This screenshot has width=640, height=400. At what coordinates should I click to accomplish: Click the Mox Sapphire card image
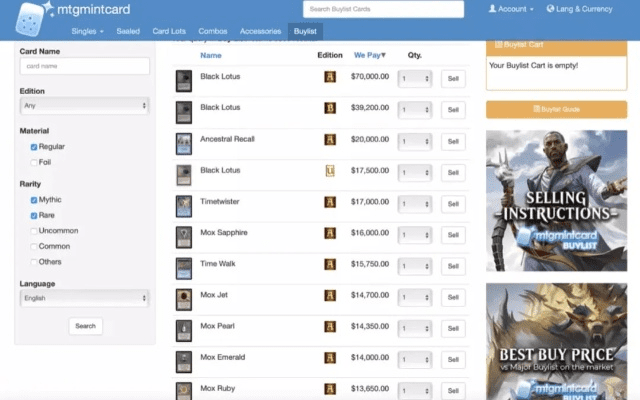[x=183, y=236]
